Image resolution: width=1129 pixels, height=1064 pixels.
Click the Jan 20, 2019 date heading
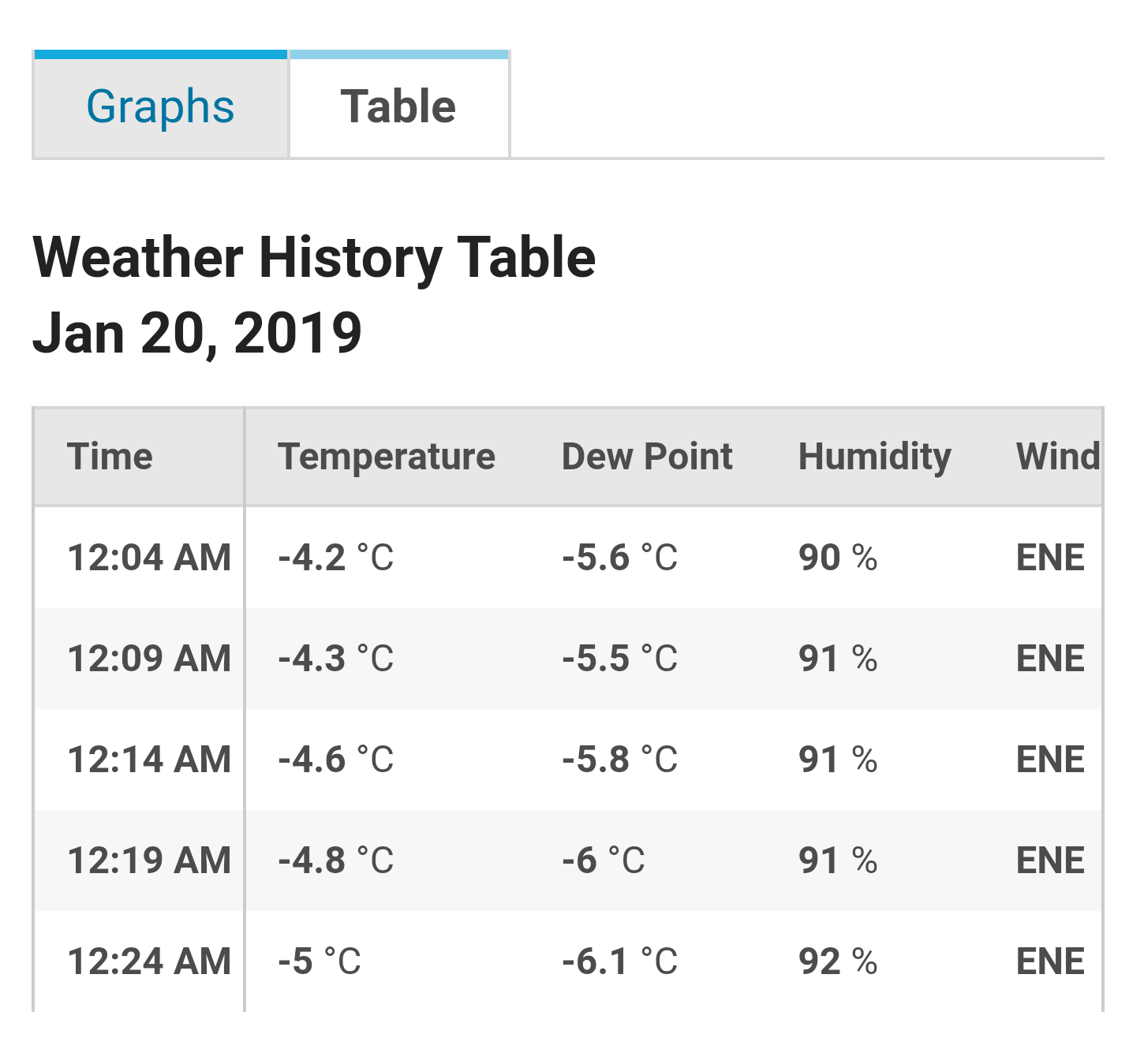coord(197,334)
